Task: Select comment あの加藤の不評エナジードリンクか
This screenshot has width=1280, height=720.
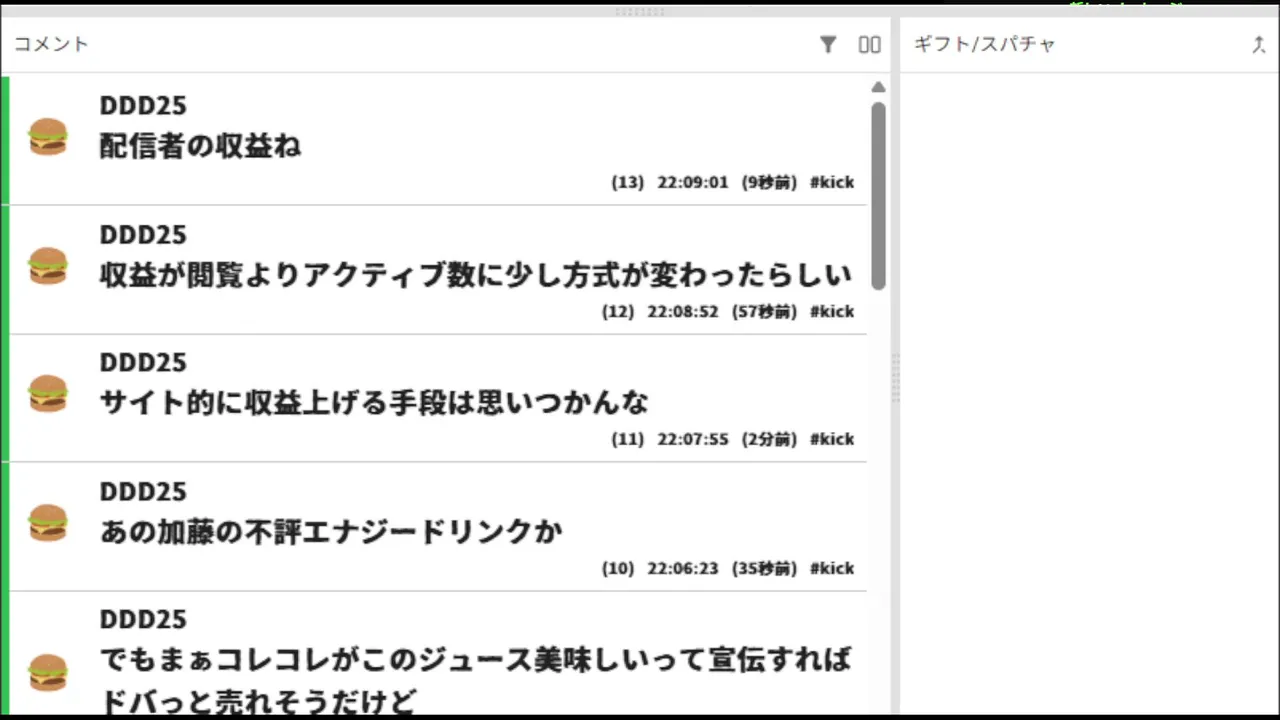Action: 331,531
